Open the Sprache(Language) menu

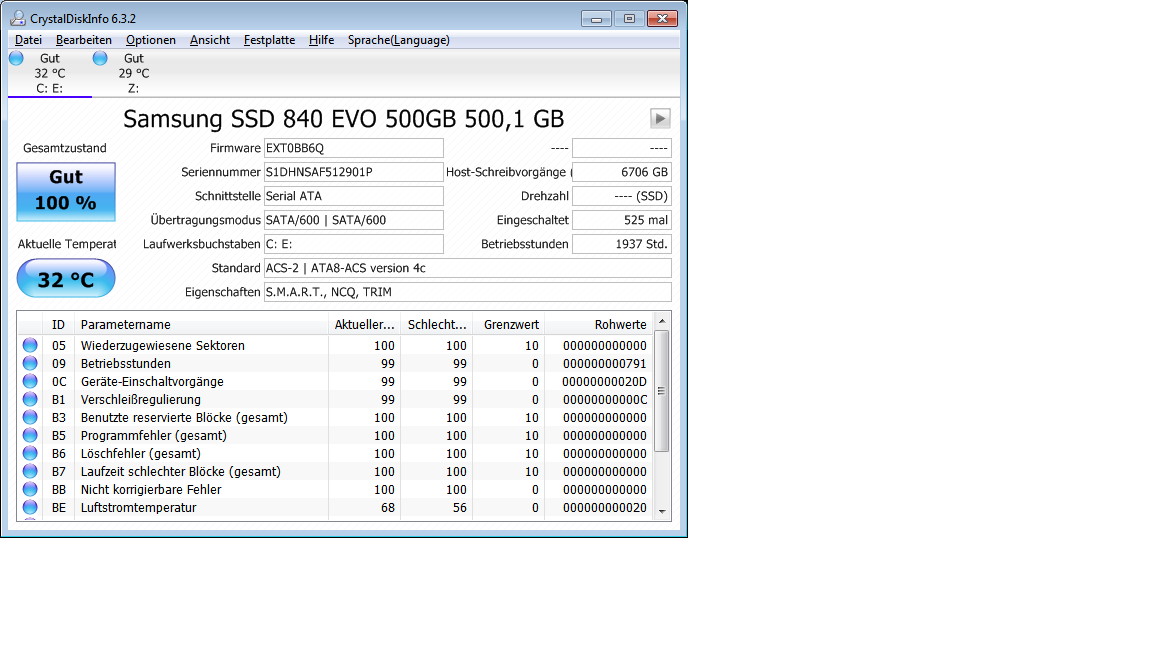399,40
